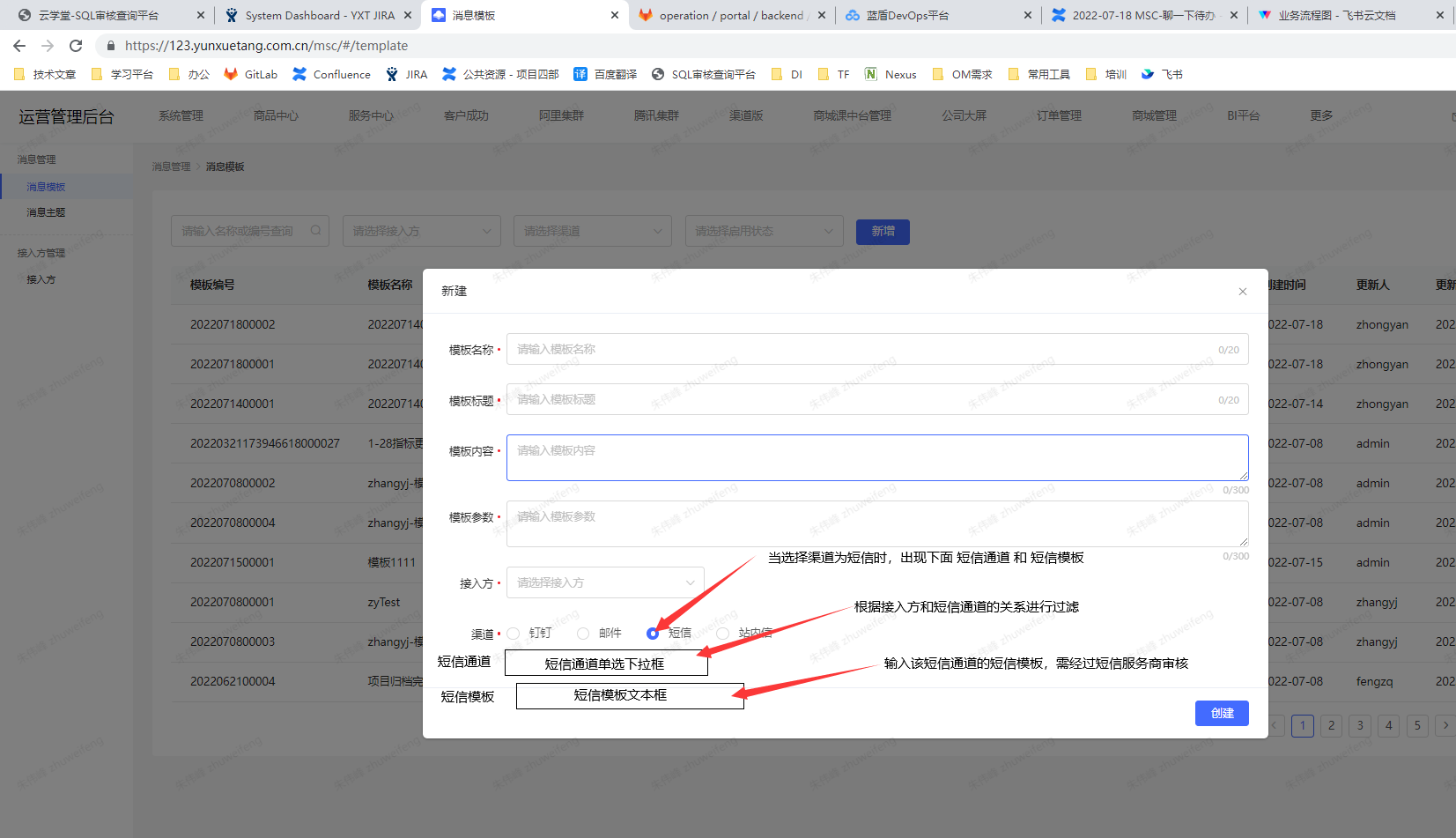Click search magnifier in name query box
The image size is (1456, 838).
tap(315, 231)
